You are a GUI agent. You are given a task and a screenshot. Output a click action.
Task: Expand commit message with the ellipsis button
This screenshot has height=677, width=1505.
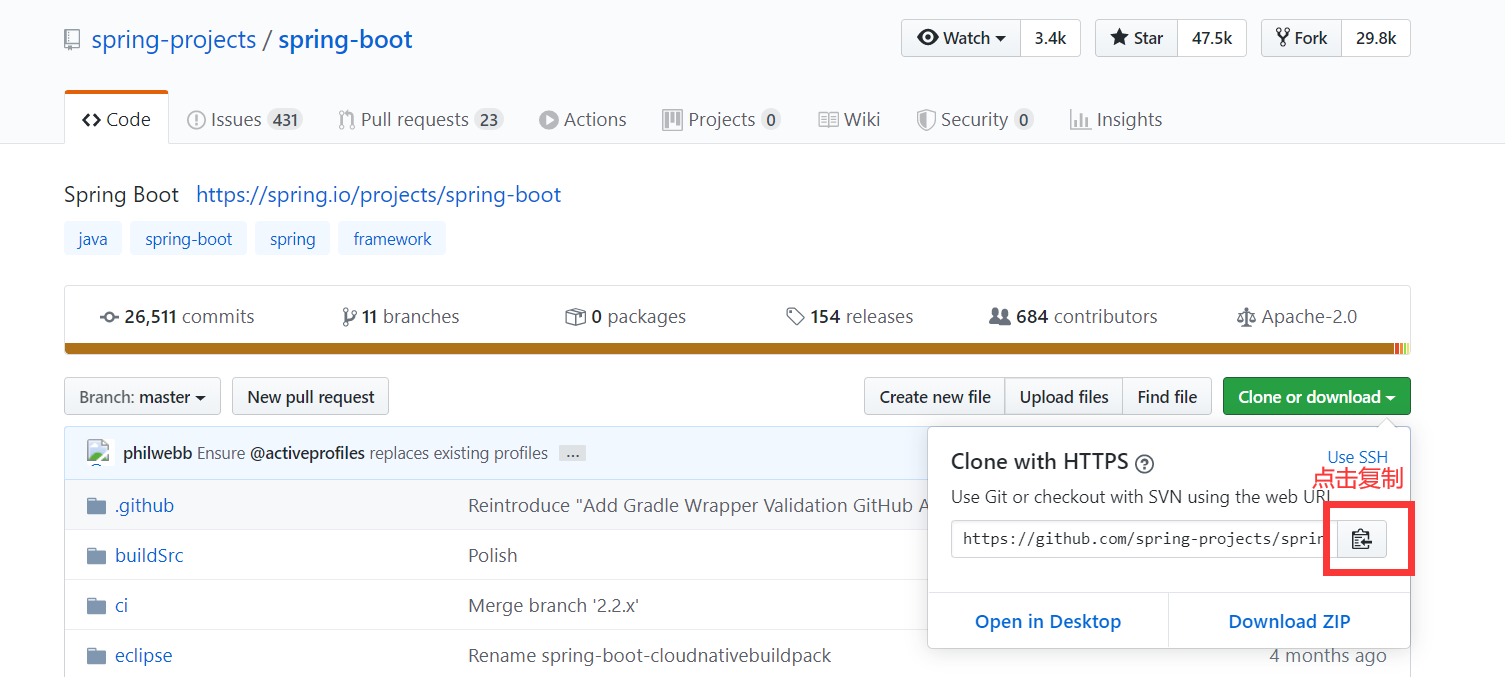click(572, 453)
